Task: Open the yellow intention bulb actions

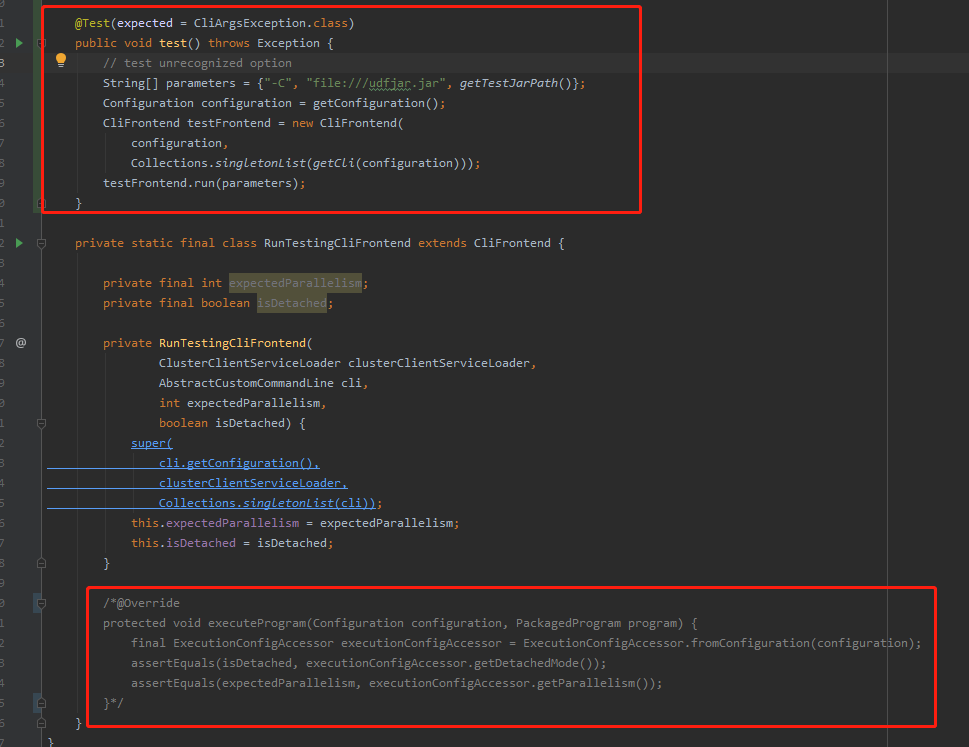Action: (60, 60)
